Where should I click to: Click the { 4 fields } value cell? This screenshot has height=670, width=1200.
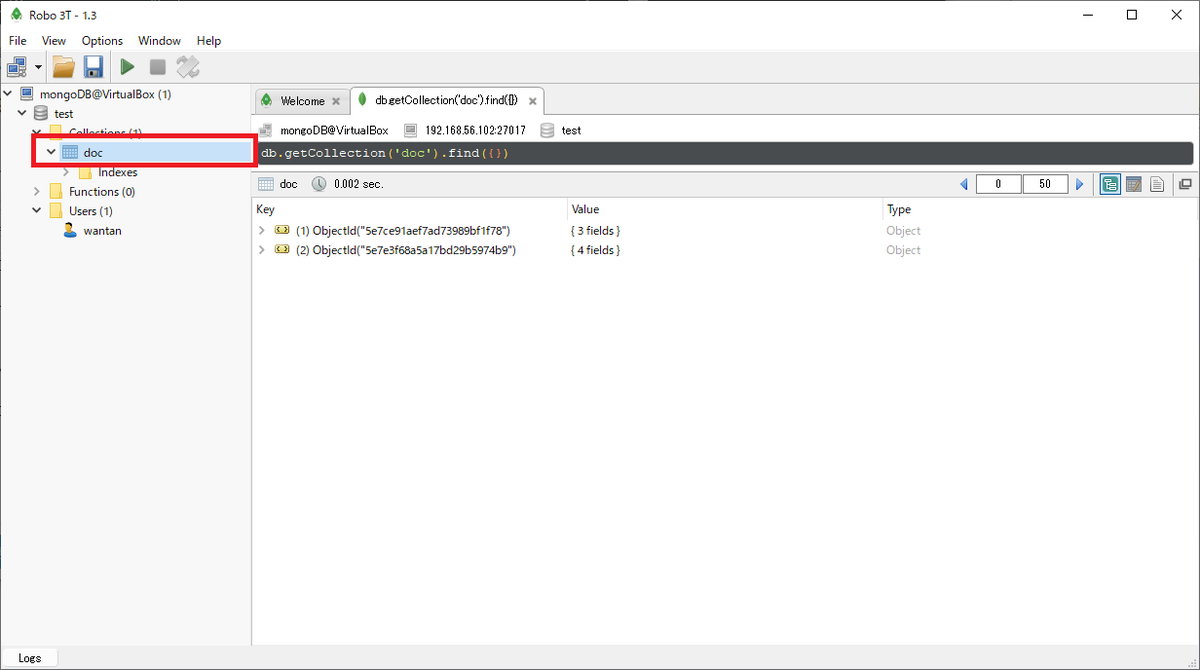596,250
